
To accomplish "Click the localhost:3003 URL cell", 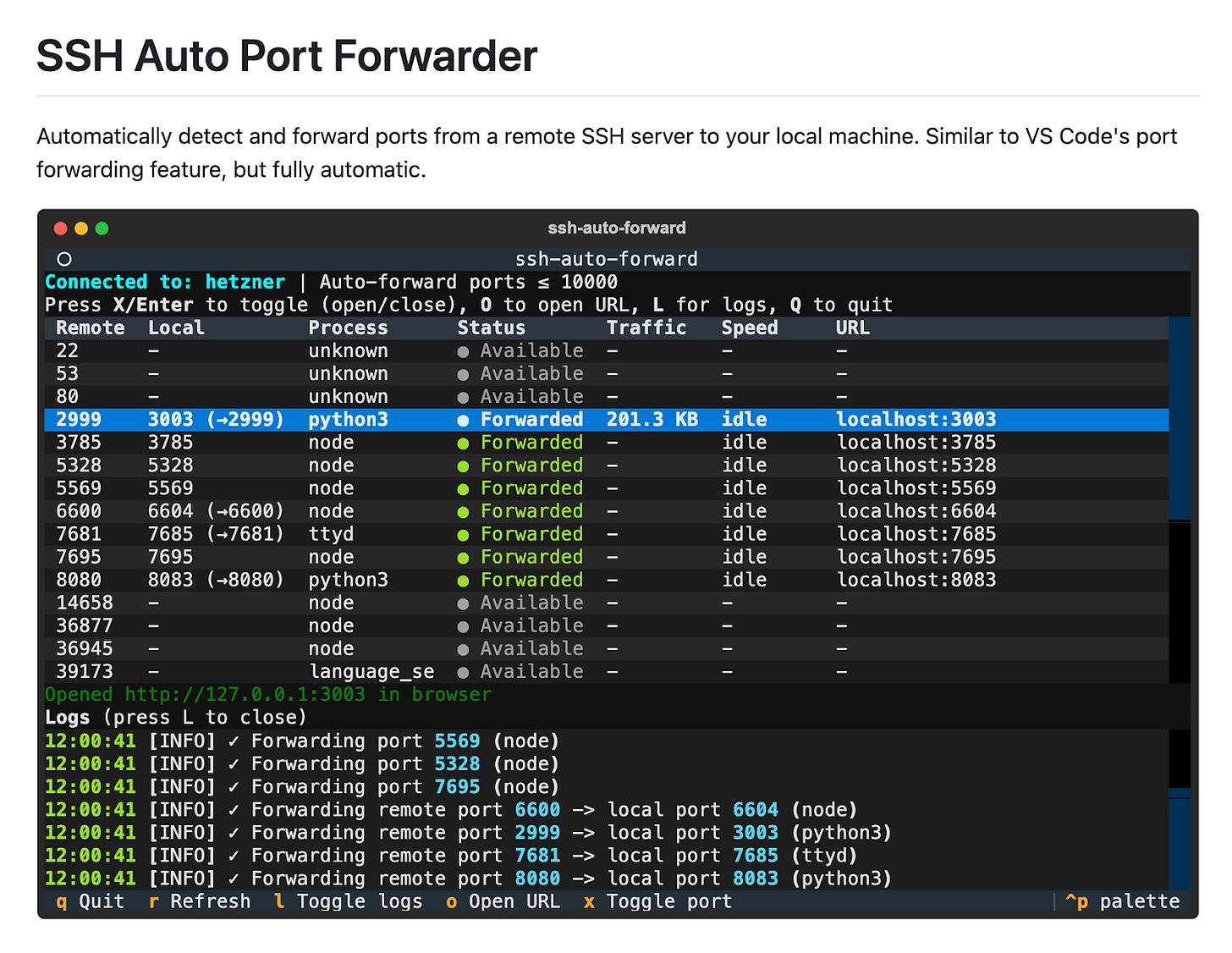I will [x=916, y=420].
